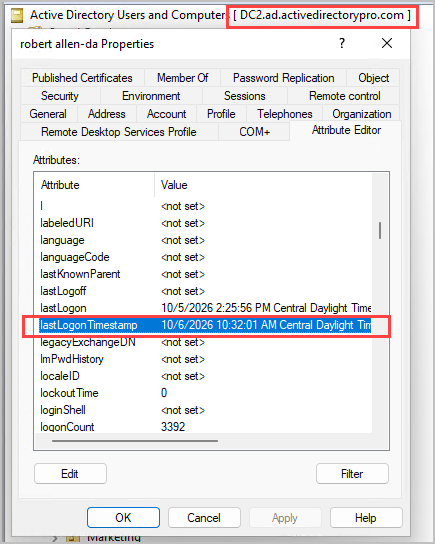This screenshot has height=544, width=435.
Task: Switch to the General tab
Action: (48, 114)
